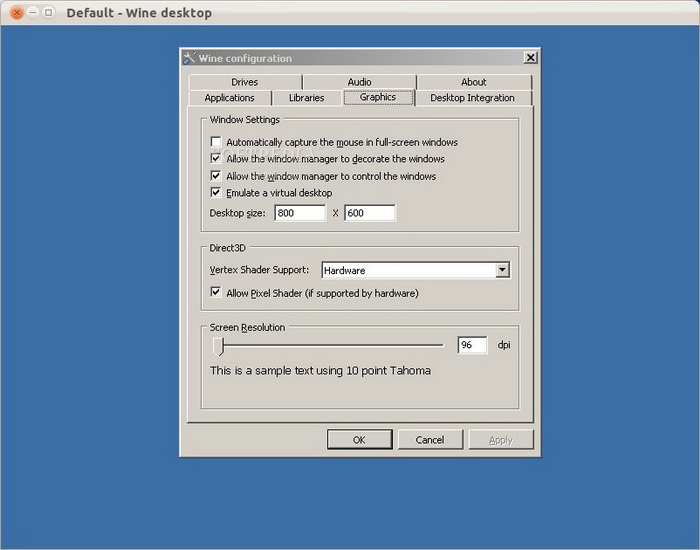Switch to the Drives tab

click(x=244, y=82)
